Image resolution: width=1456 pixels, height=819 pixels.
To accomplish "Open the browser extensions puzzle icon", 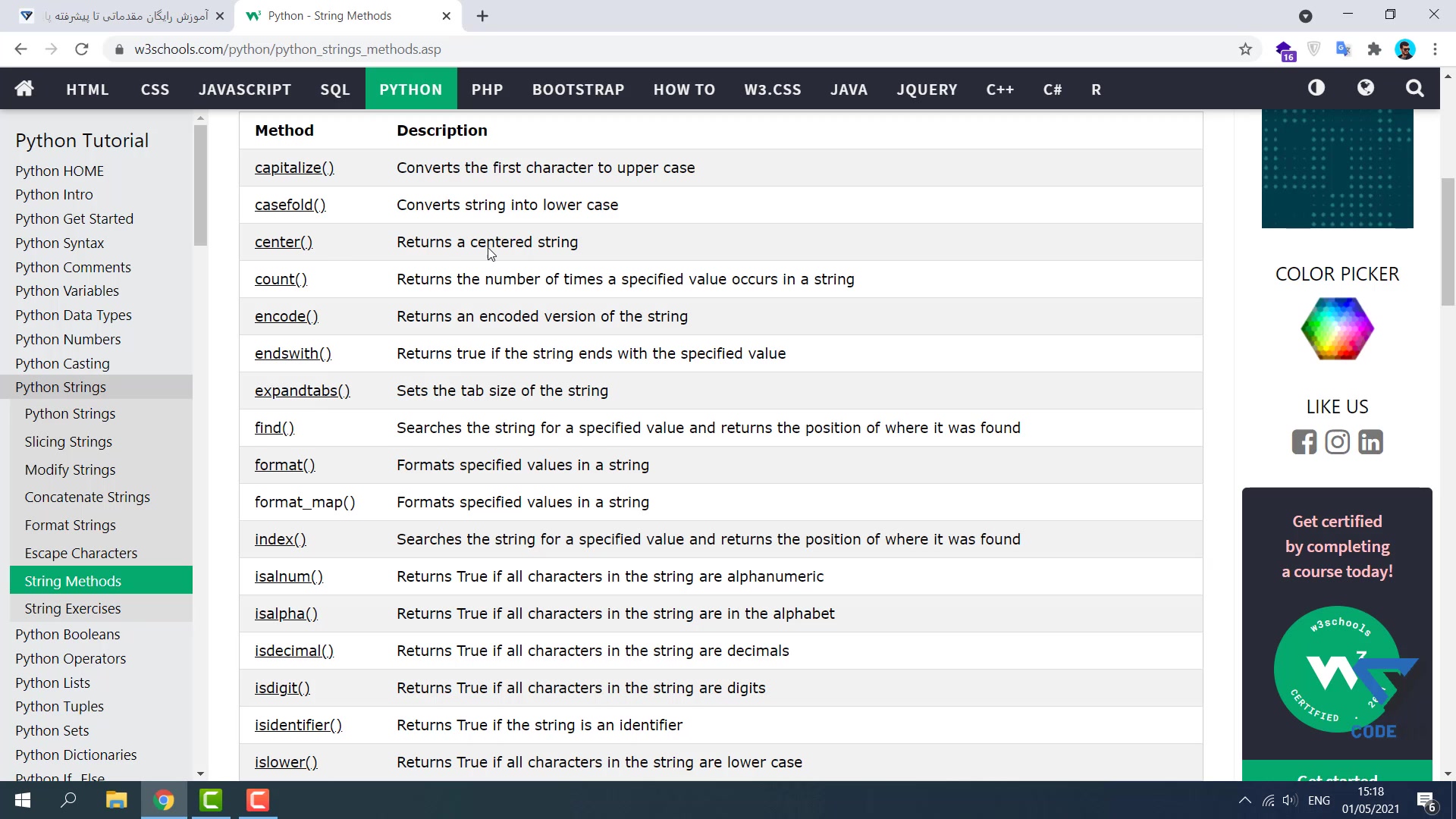I will tap(1374, 49).
